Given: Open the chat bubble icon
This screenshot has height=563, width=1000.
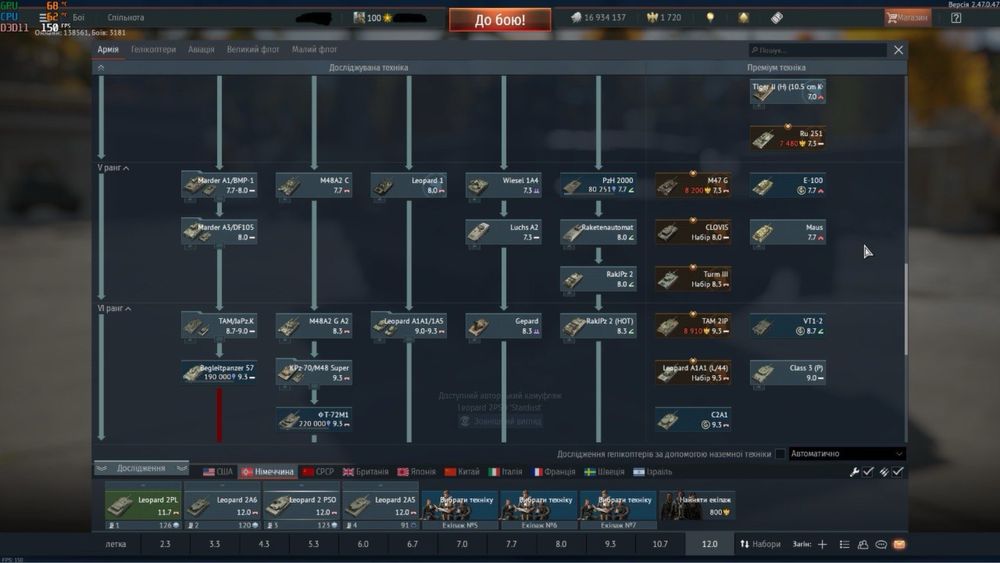Looking at the screenshot, I should point(881,544).
